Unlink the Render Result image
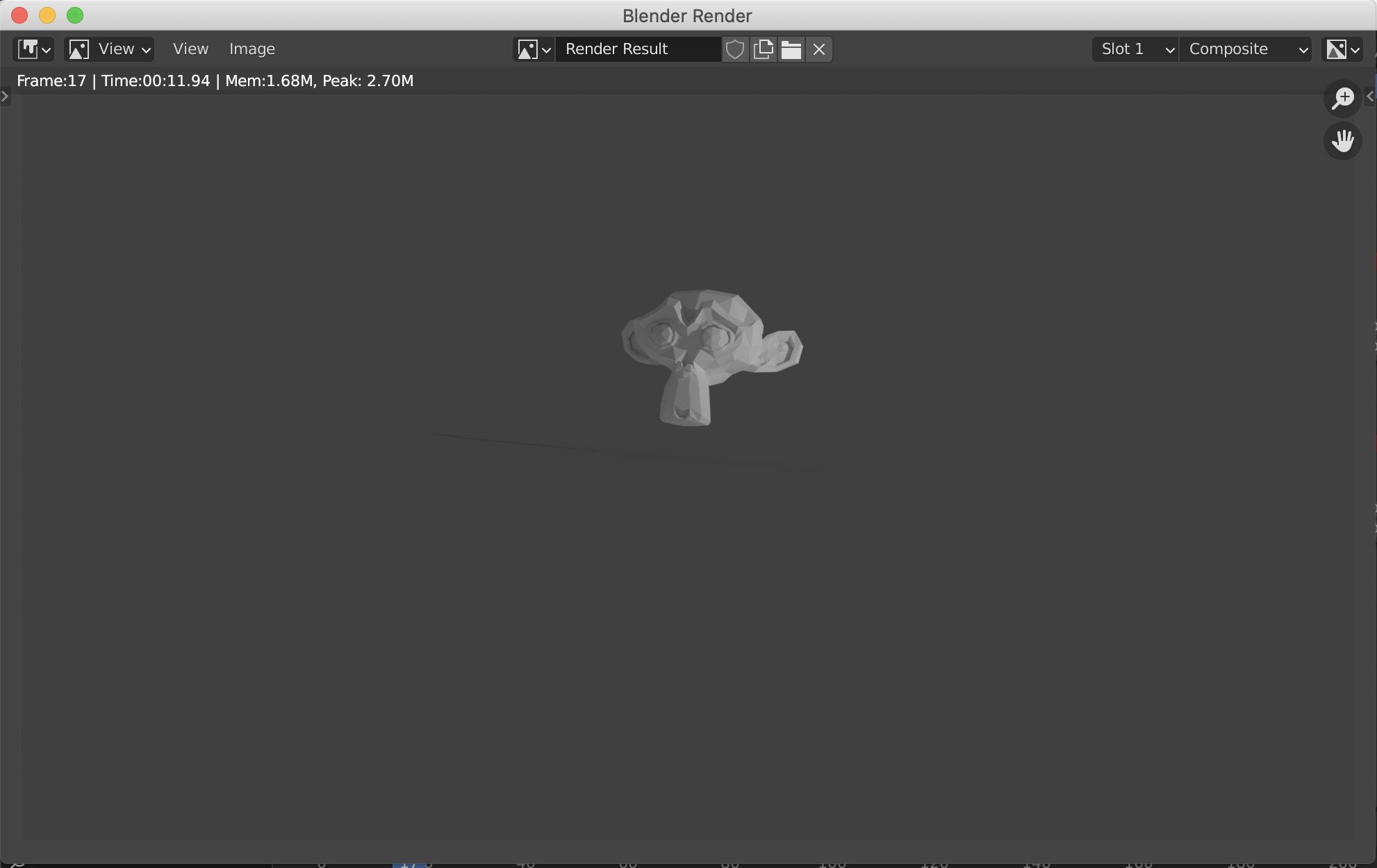The height and width of the screenshot is (868, 1377). pos(819,49)
